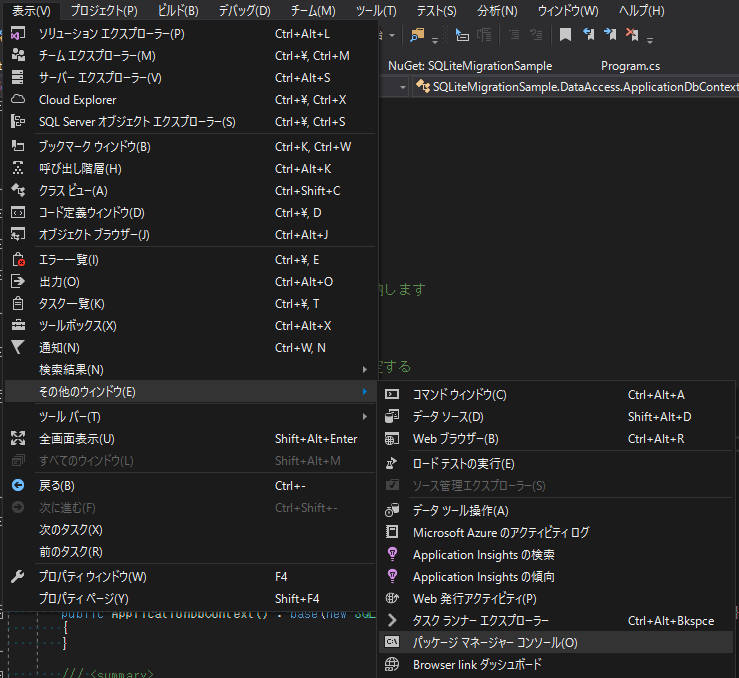Click the 戻る blue back arrow icon
Screen dimensions: 739x678
(18, 485)
